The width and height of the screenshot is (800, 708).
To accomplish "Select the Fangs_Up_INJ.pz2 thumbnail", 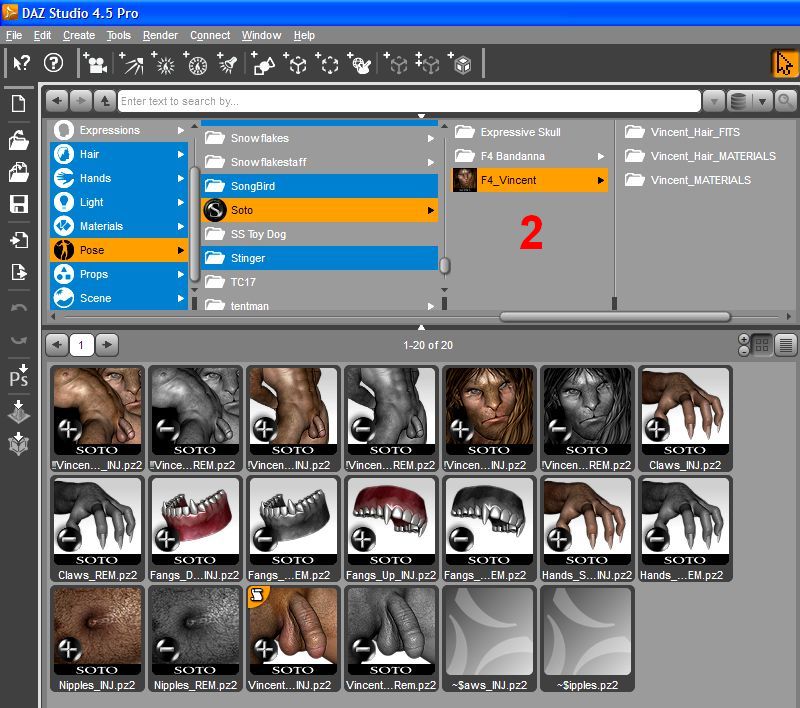I will pos(391,528).
